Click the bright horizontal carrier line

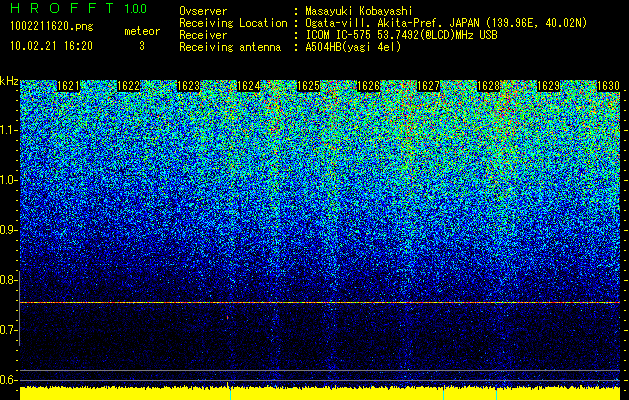320,302
